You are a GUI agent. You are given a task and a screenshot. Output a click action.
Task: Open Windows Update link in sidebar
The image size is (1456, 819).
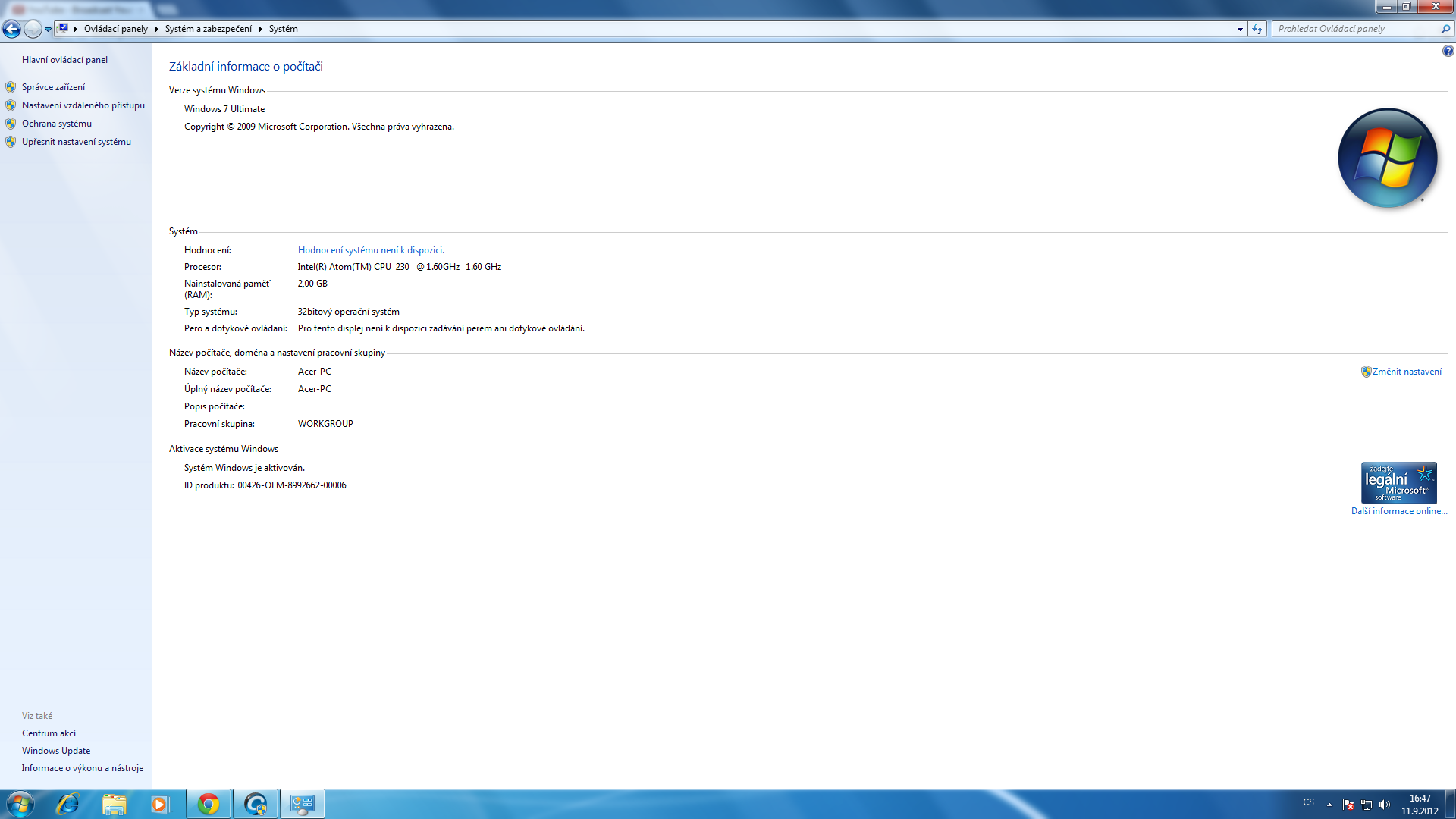56,751
